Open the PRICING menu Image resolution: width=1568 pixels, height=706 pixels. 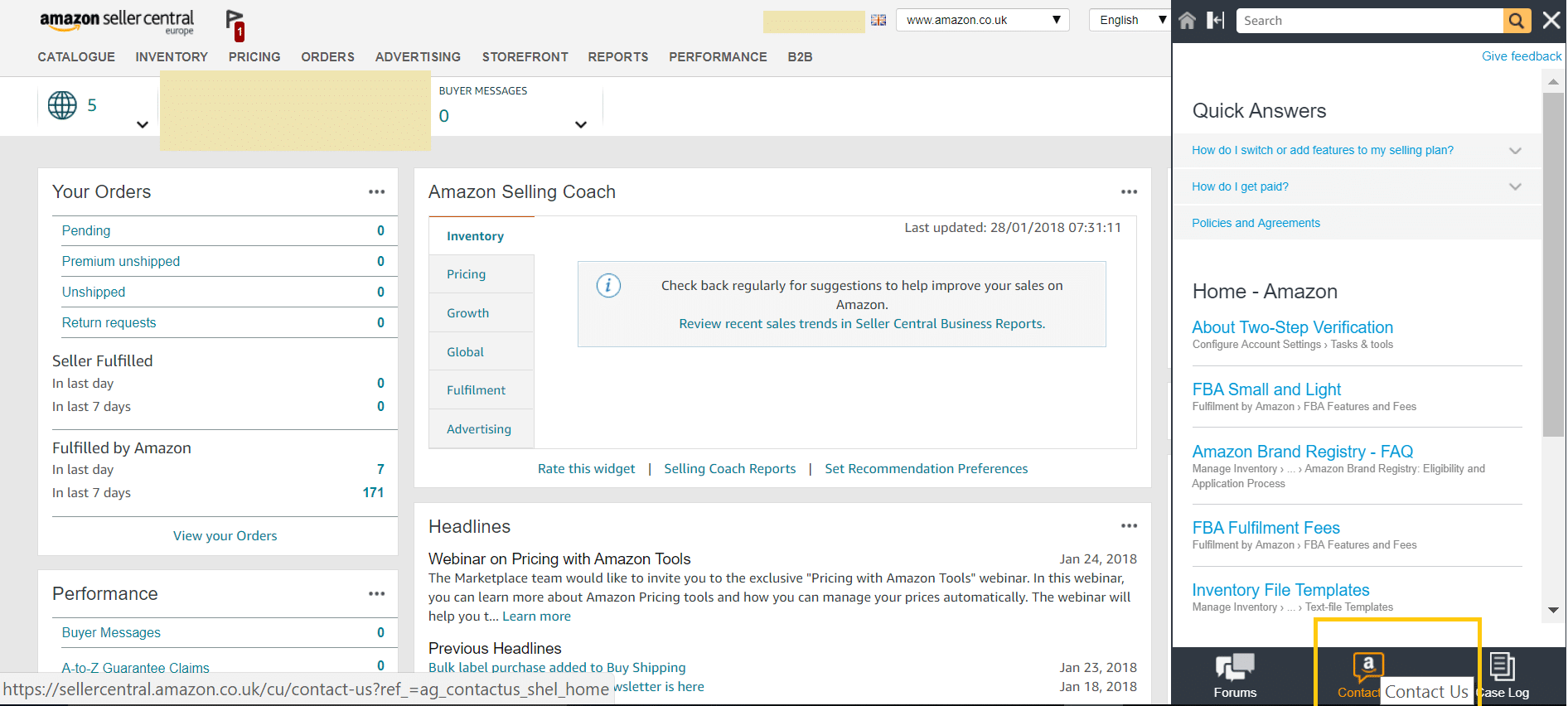[x=254, y=57]
